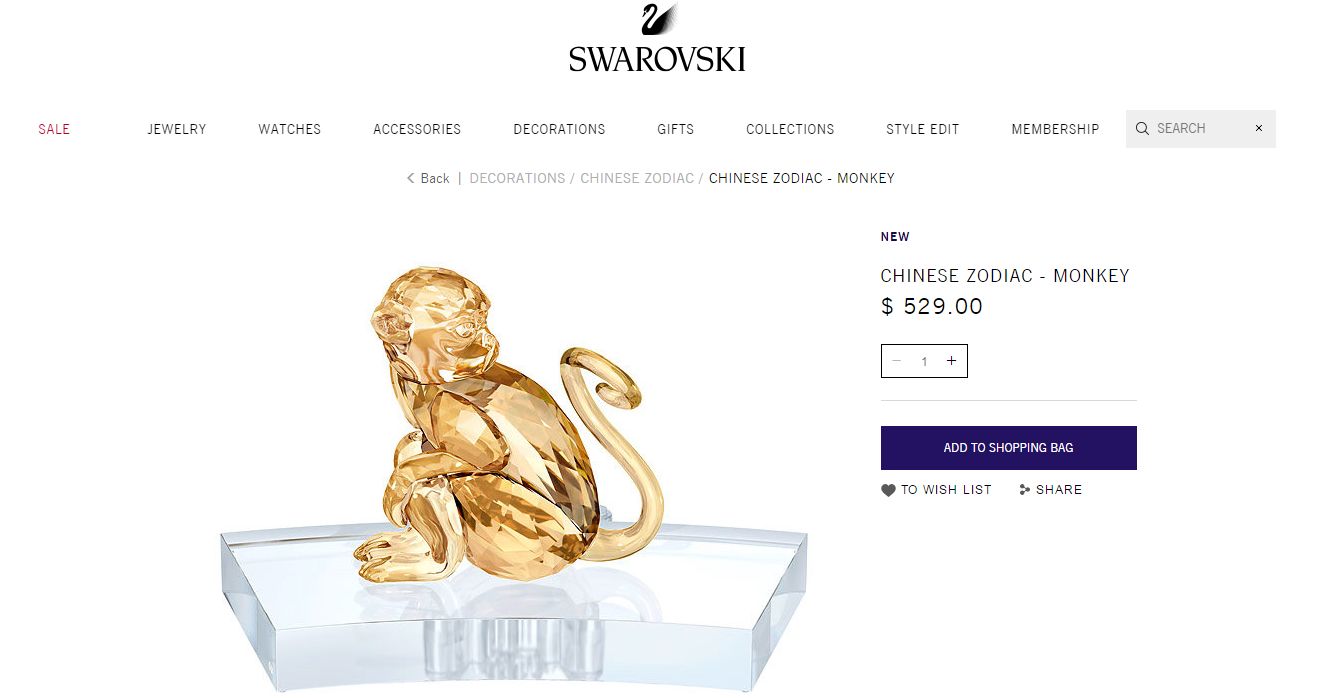1320x698 pixels.
Task: Focus the search input field
Action: (1200, 128)
